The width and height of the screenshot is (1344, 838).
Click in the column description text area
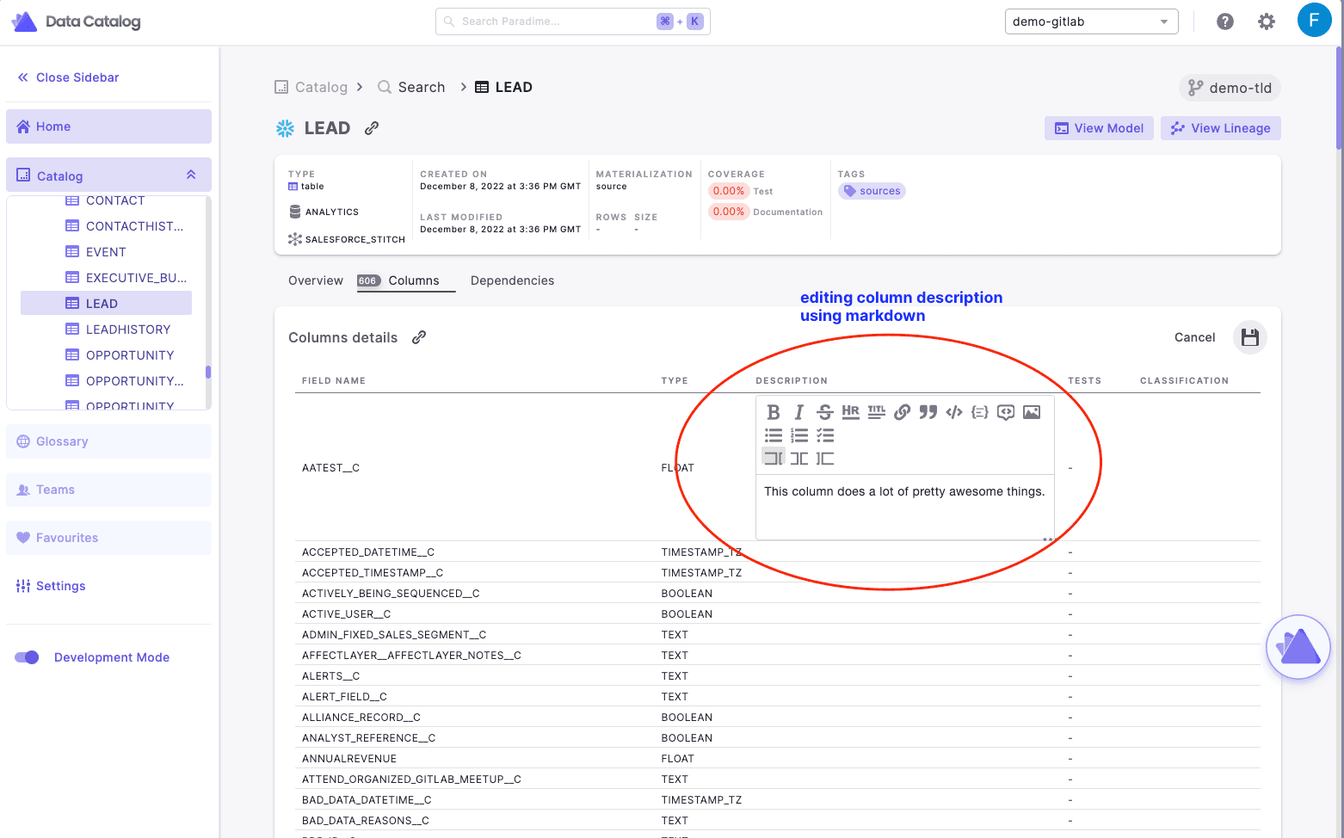coord(905,507)
